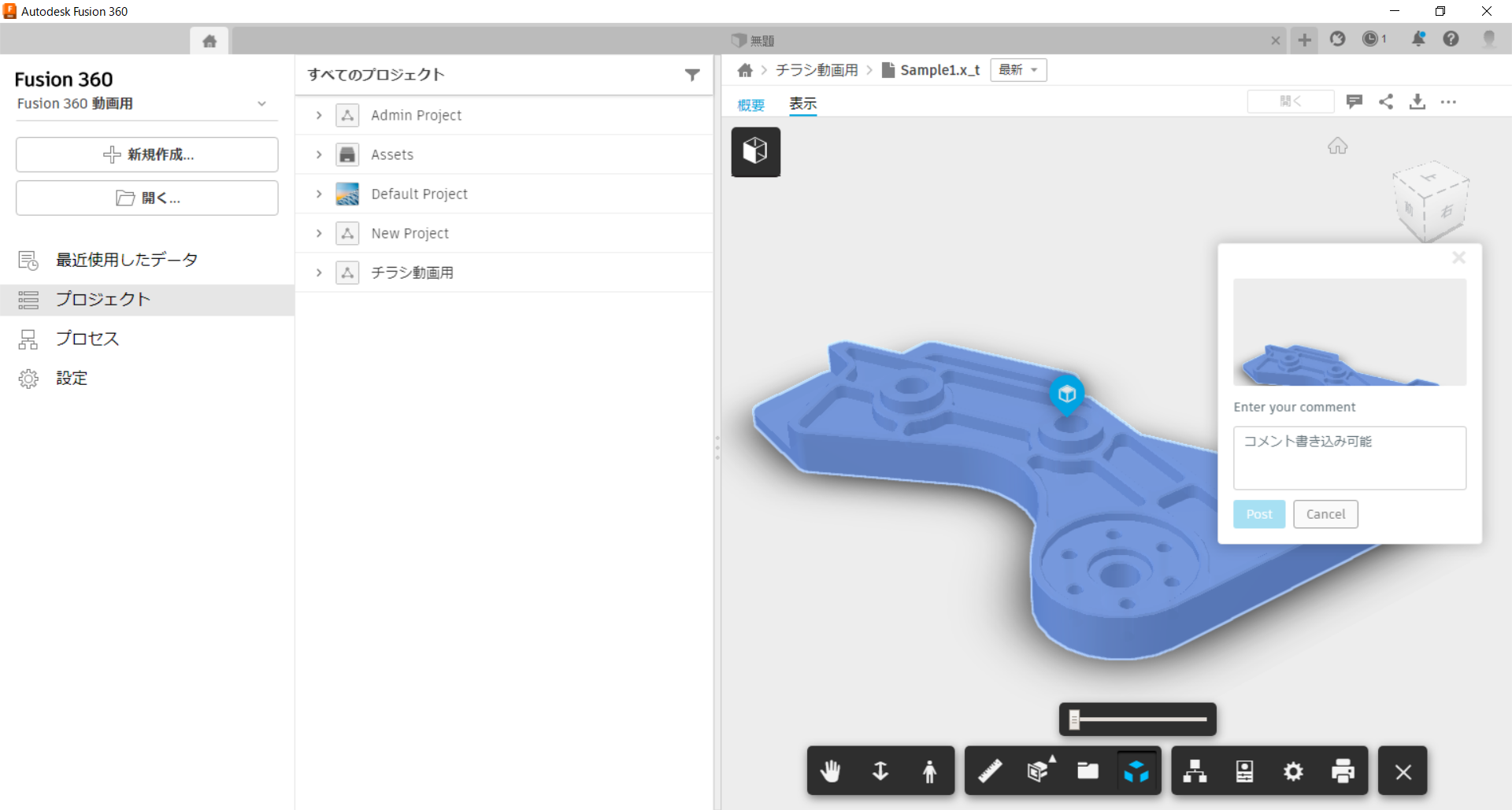This screenshot has width=1512, height=810.
Task: Post the comment
Action: [x=1259, y=514]
